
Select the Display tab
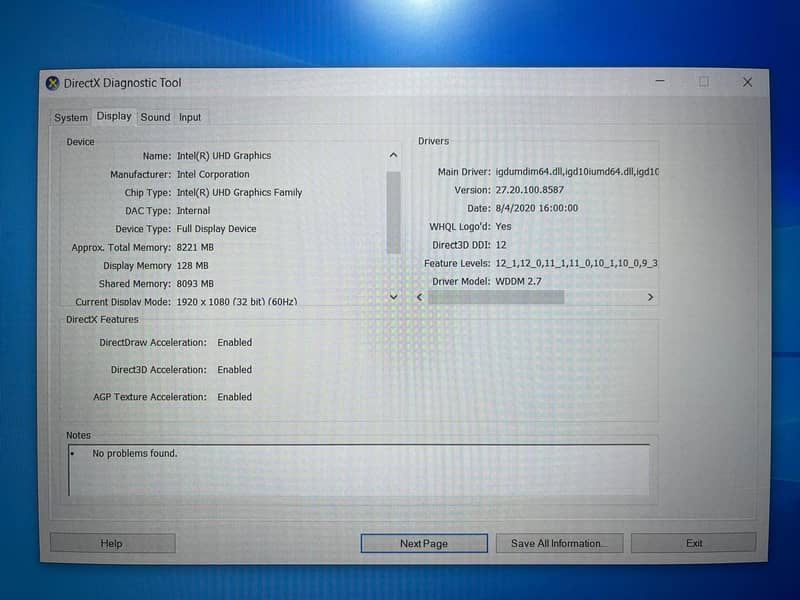click(114, 116)
